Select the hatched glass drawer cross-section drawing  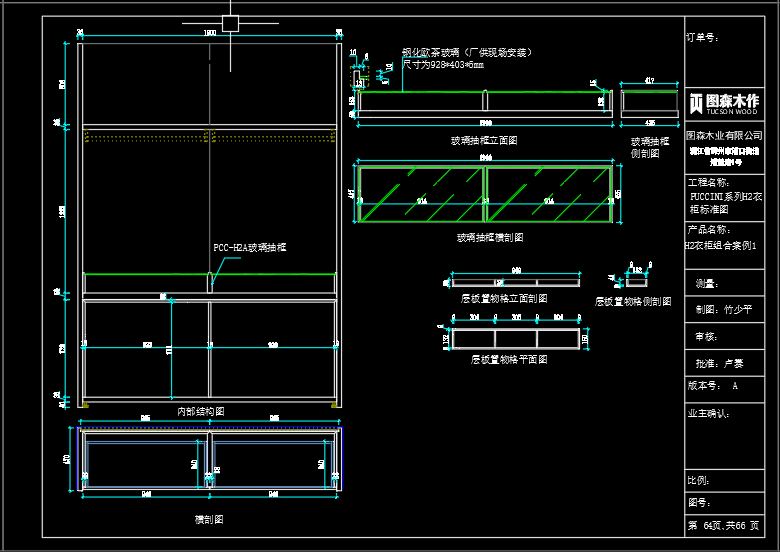pos(486,194)
